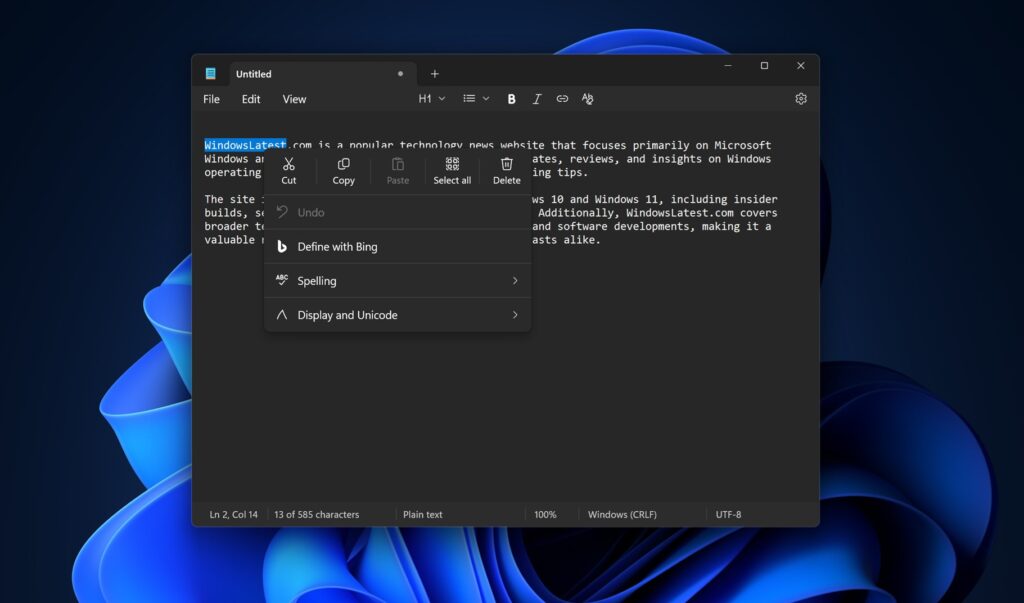Image resolution: width=1024 pixels, height=603 pixels.
Task: Toggle bold formatting
Action: (x=511, y=98)
